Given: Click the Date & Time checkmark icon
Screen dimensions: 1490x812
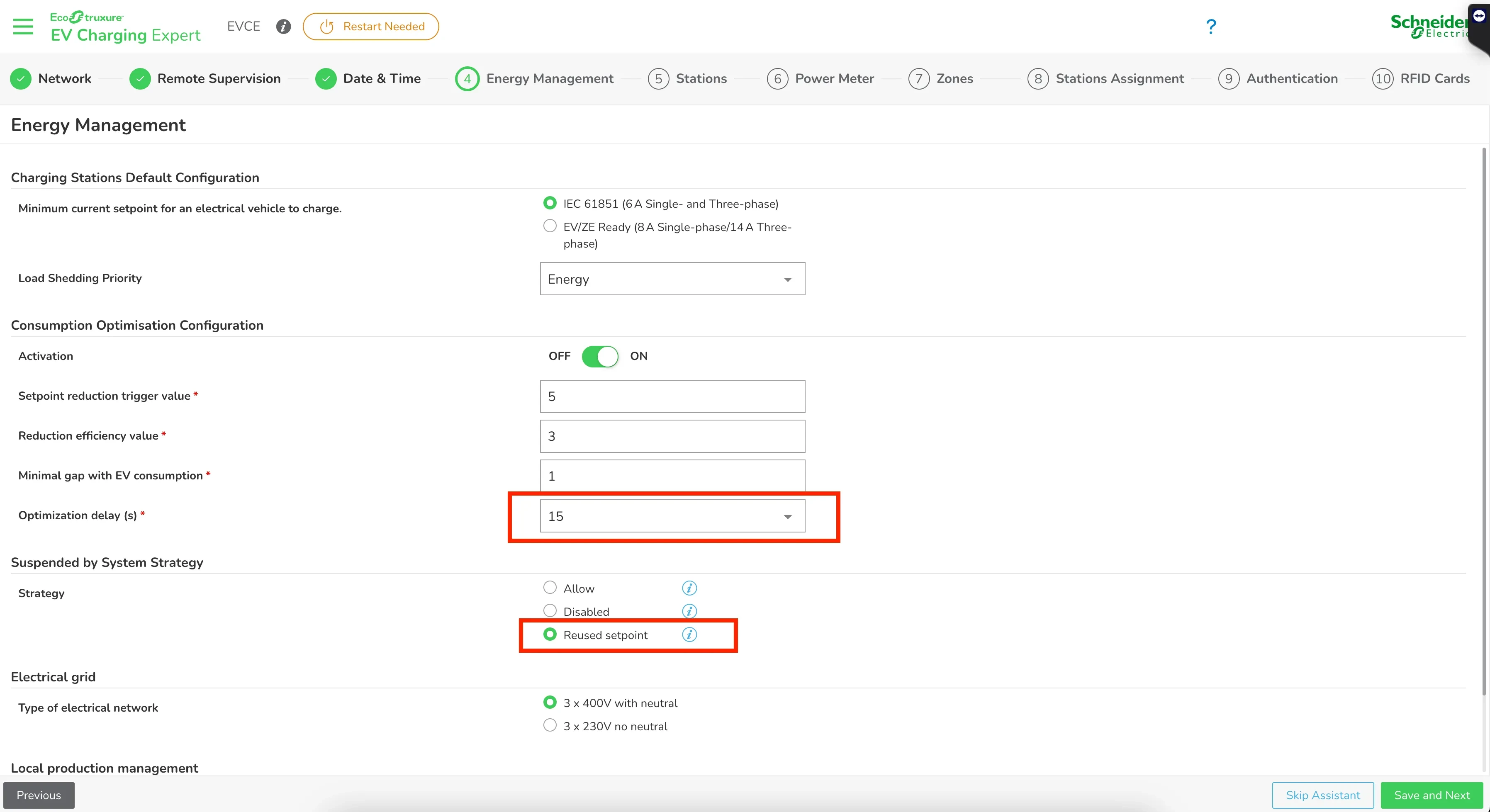Looking at the screenshot, I should tap(326, 79).
